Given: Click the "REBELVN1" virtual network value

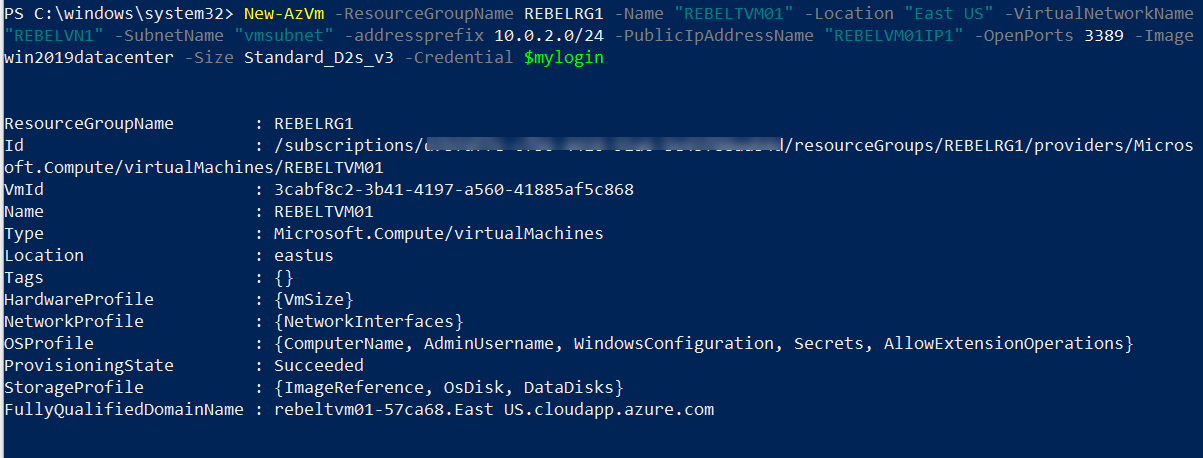Looking at the screenshot, I should pos(53,36).
